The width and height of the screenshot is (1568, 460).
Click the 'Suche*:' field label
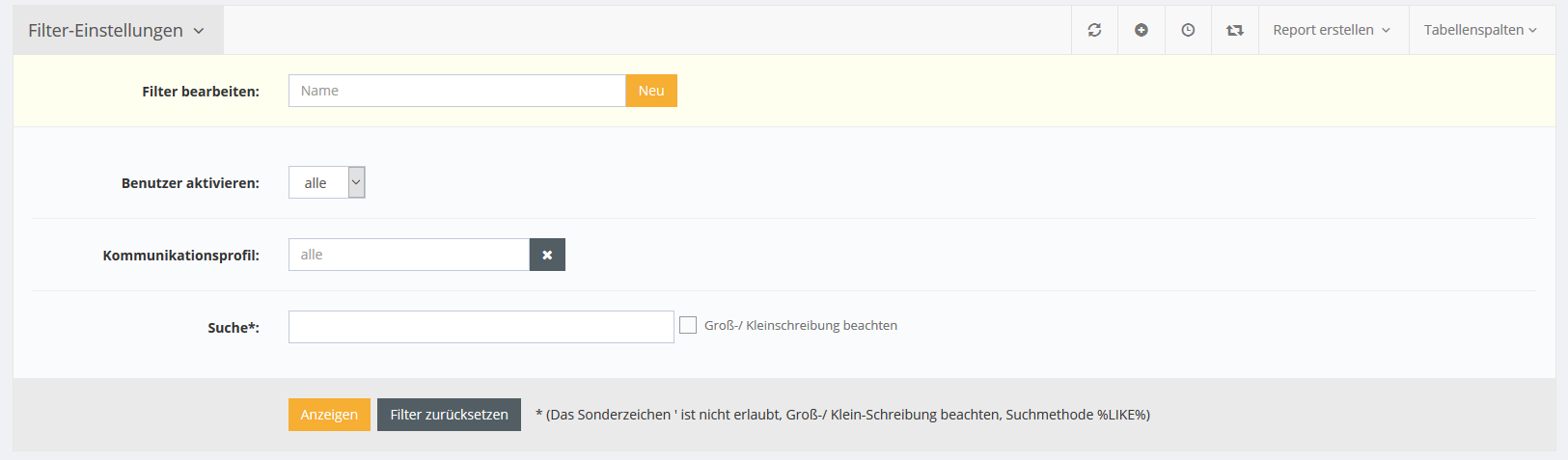point(234,328)
